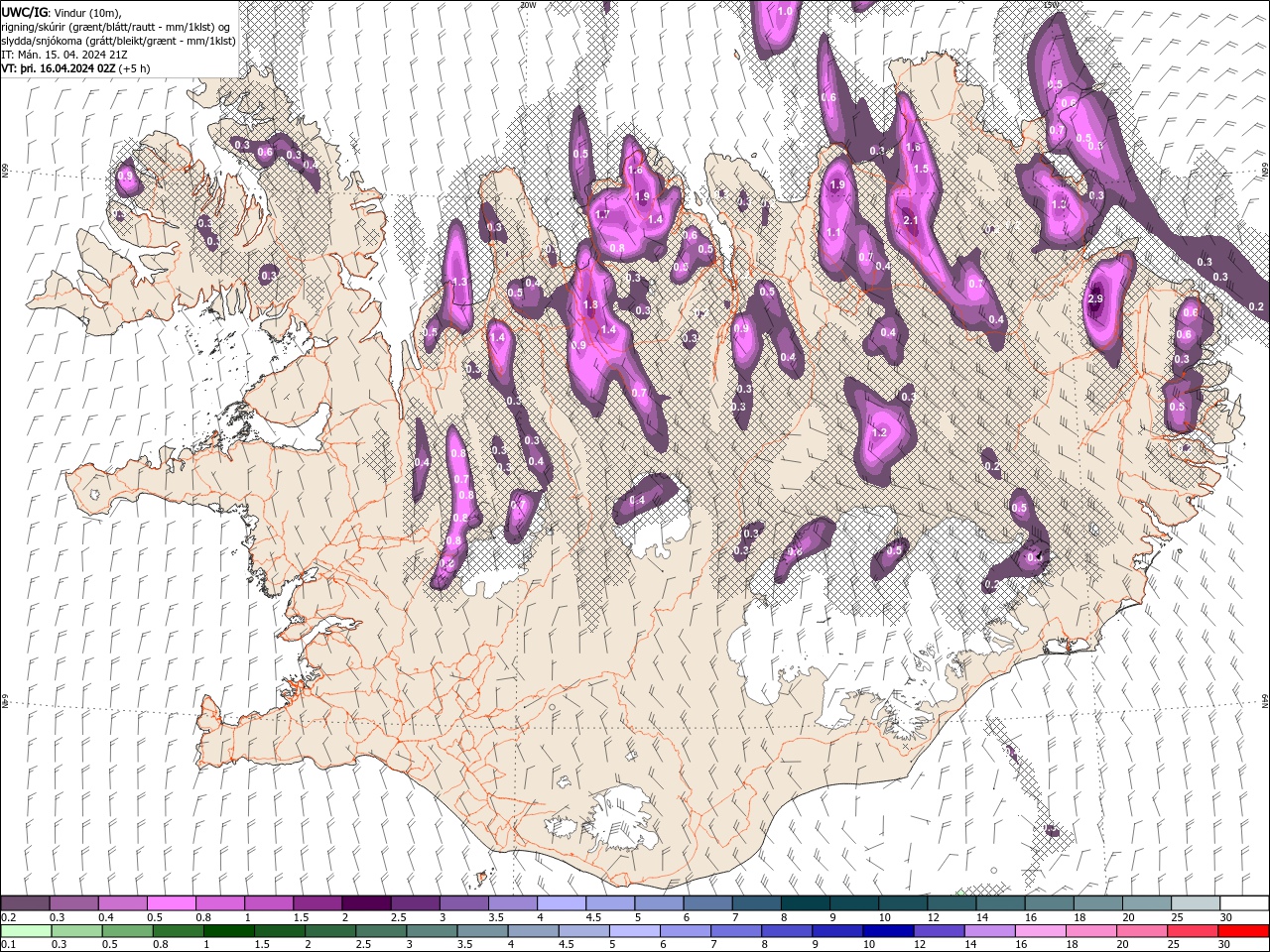Pick the darkest green rain legend swatch

point(227,931)
